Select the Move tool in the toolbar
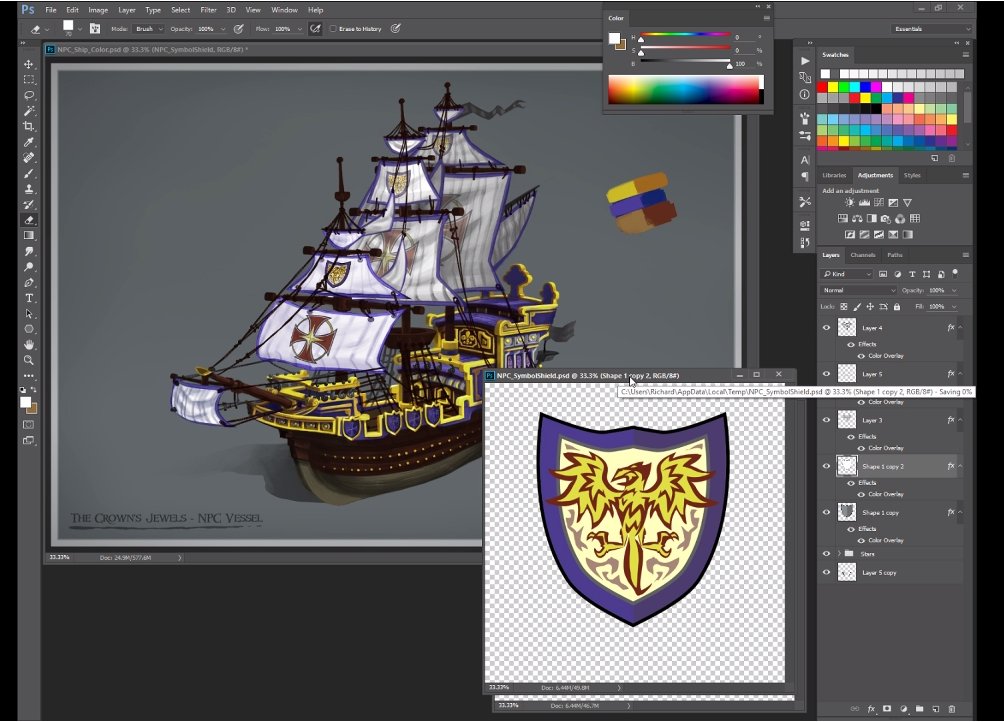Image resolution: width=1004 pixels, height=722 pixels. 29,64
